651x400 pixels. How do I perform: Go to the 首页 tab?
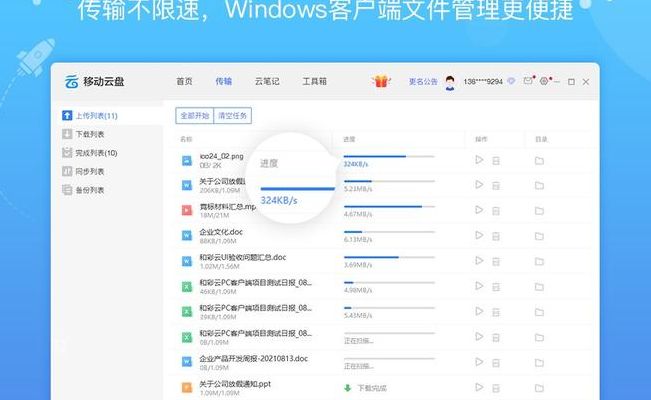tap(184, 81)
